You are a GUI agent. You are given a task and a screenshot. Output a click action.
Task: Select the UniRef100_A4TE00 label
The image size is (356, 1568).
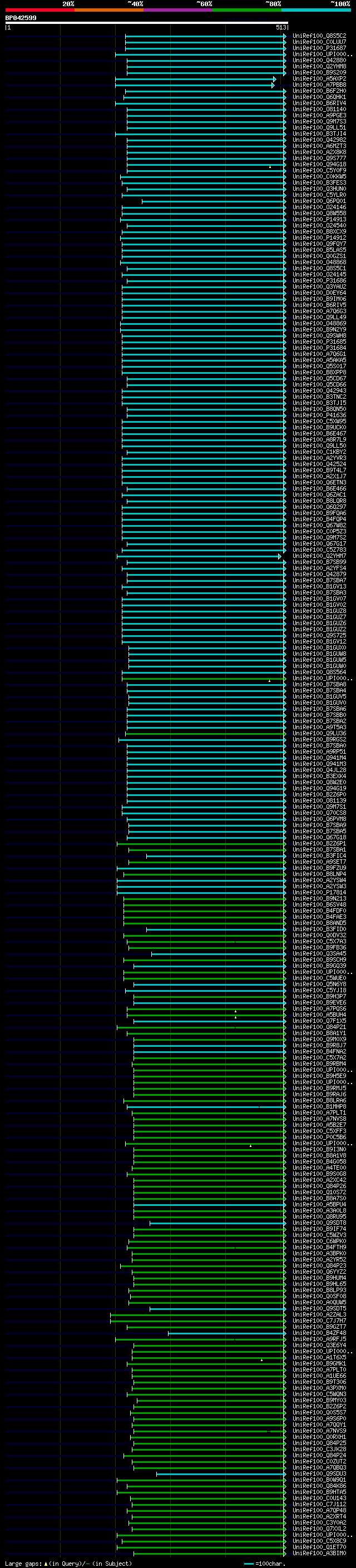pyautogui.click(x=319, y=1168)
